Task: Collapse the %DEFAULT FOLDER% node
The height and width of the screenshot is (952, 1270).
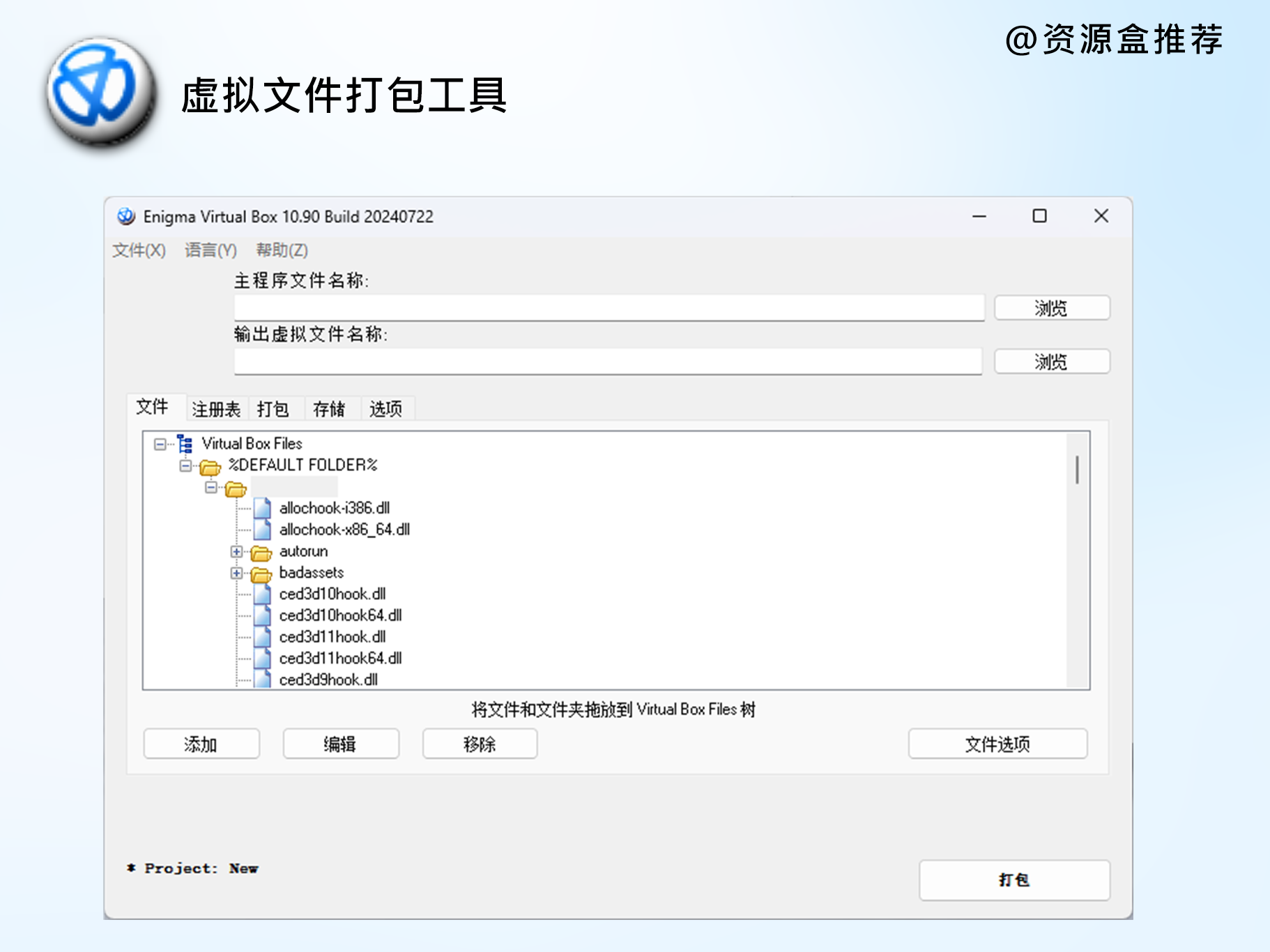Action: pos(185,466)
